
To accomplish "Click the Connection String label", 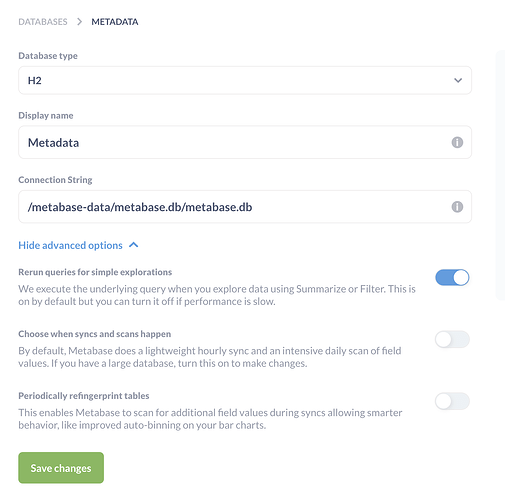I will pyautogui.click(x=55, y=180).
